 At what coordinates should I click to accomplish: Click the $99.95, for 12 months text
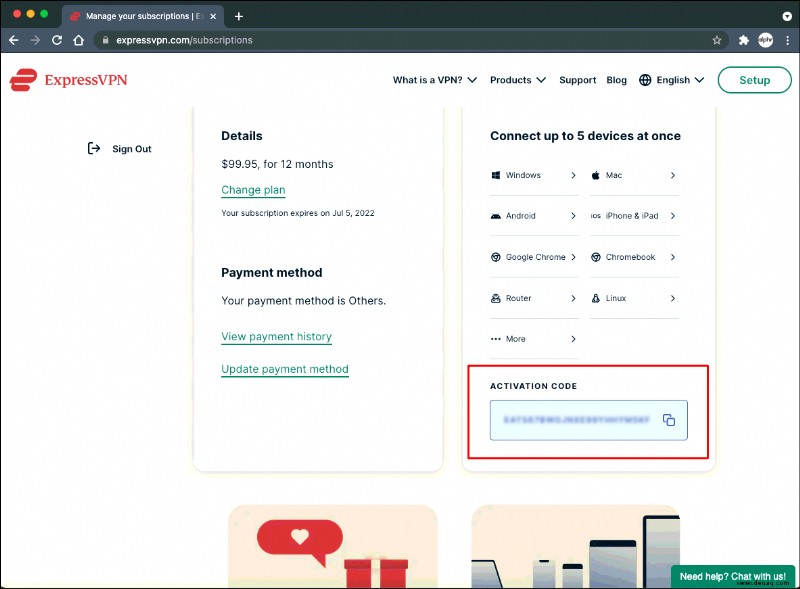click(x=277, y=164)
